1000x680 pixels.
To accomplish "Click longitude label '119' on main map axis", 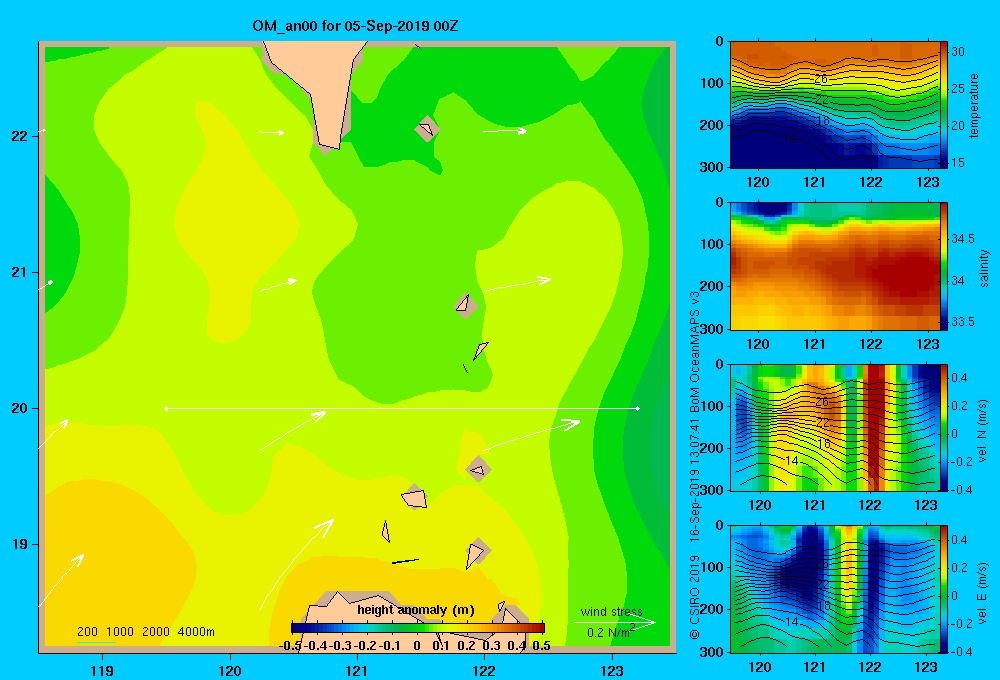I will point(102,670).
